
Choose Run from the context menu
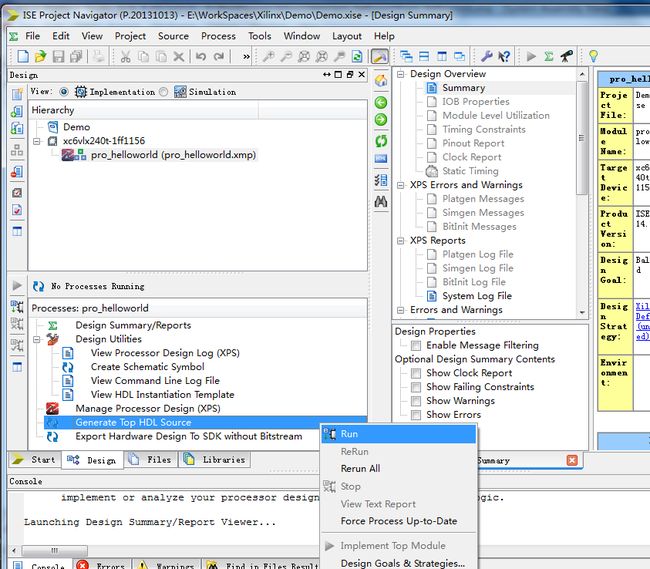[x=399, y=434]
